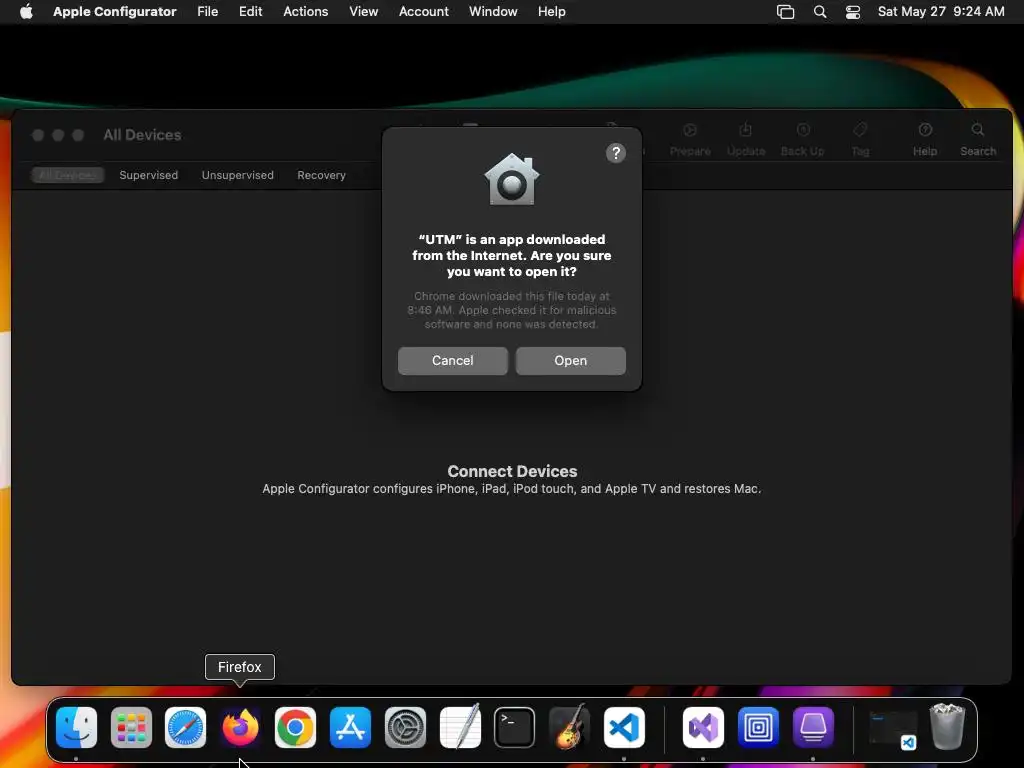Open Launchpad from the Dock
The width and height of the screenshot is (1024, 768).
click(131, 727)
